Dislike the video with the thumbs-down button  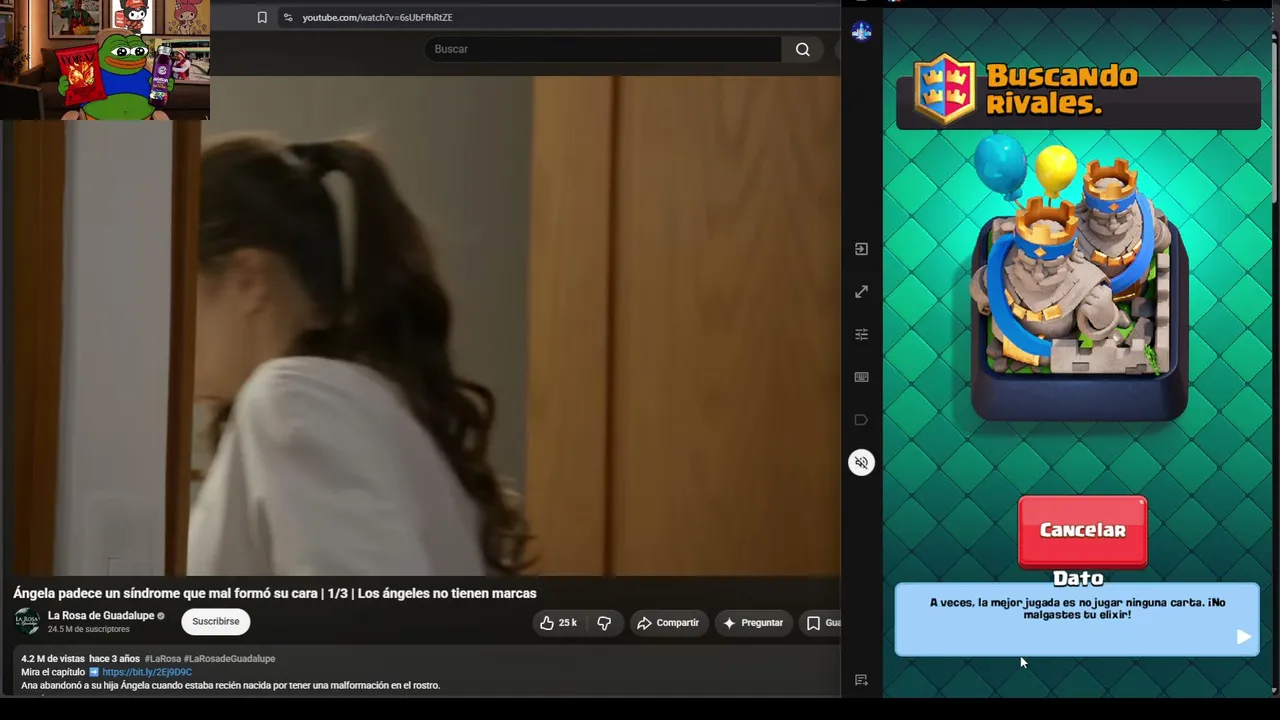pyautogui.click(x=604, y=623)
